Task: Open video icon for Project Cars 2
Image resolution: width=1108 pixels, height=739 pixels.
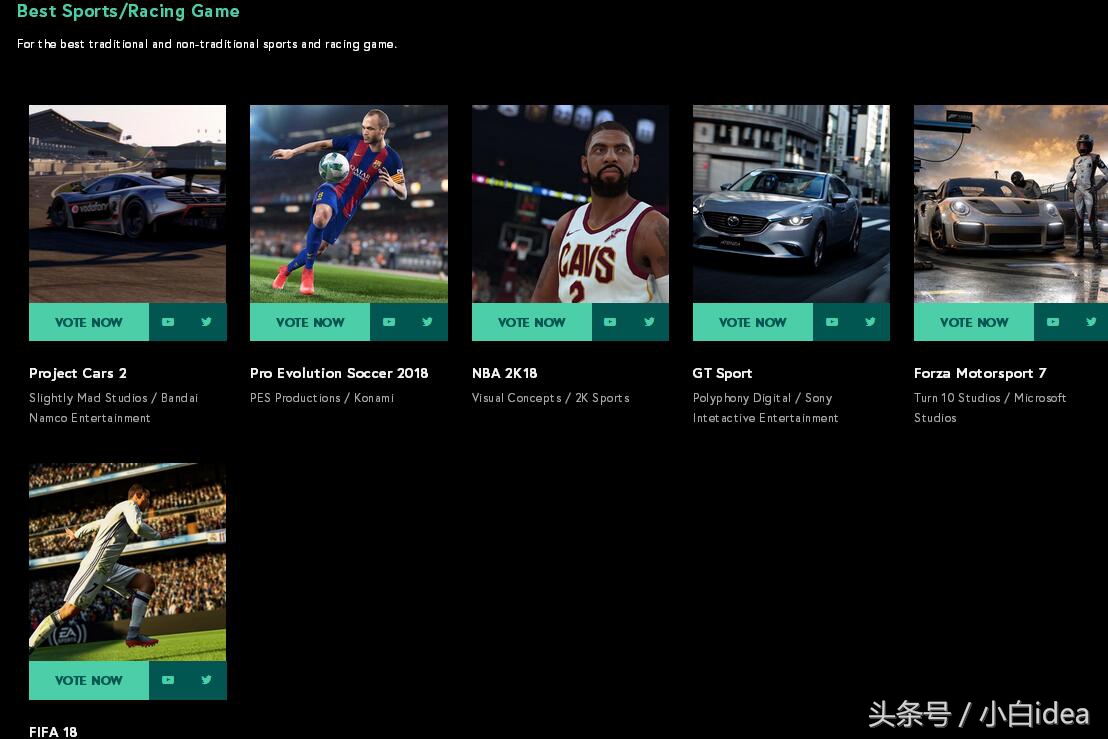Action: (x=168, y=322)
